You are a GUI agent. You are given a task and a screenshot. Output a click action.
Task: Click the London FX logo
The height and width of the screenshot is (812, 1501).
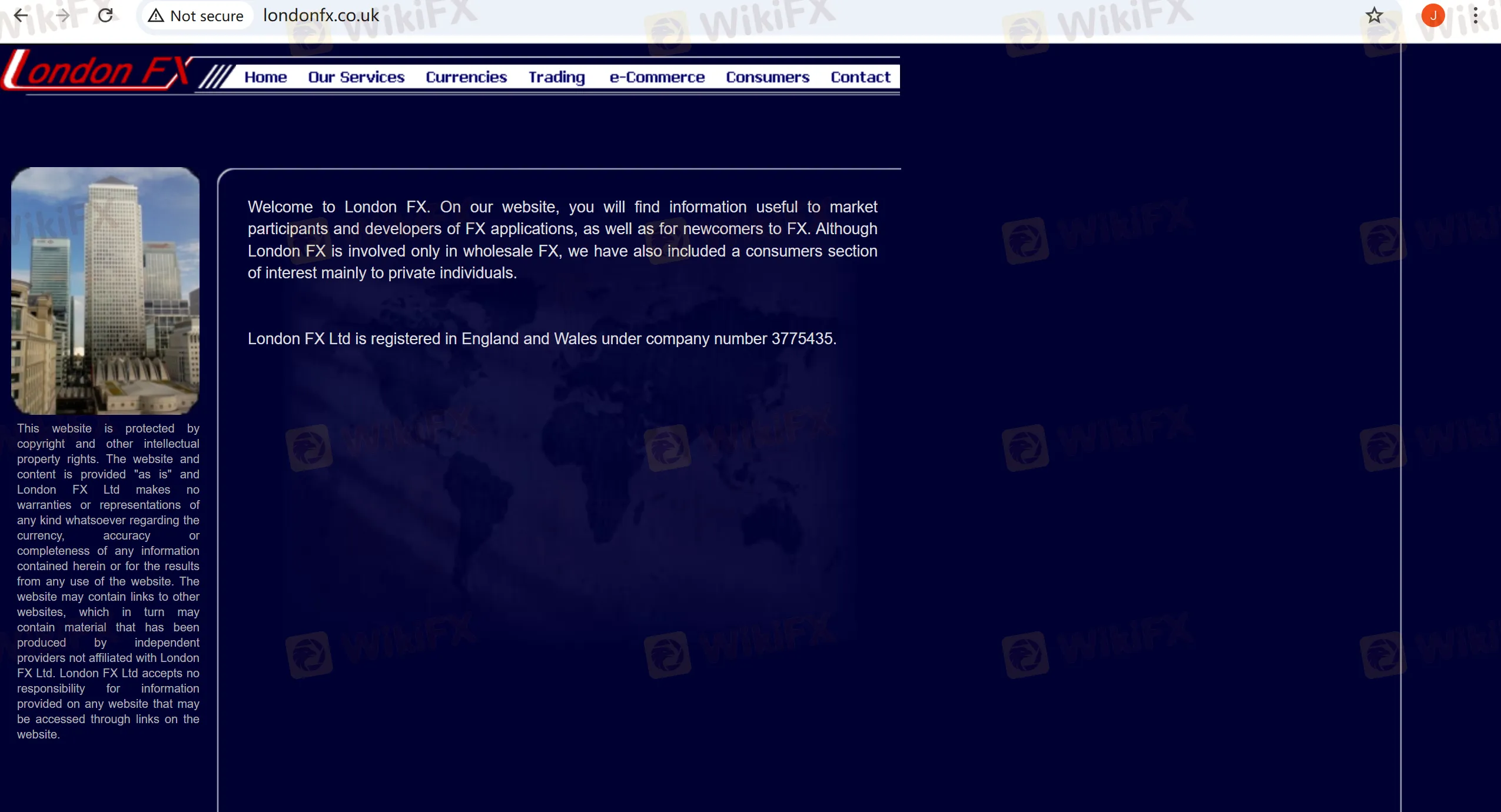tap(97, 71)
